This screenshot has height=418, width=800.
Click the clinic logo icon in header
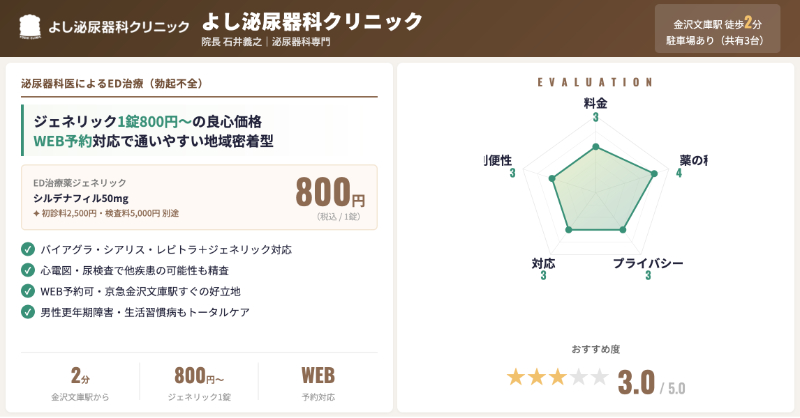pos(30,27)
